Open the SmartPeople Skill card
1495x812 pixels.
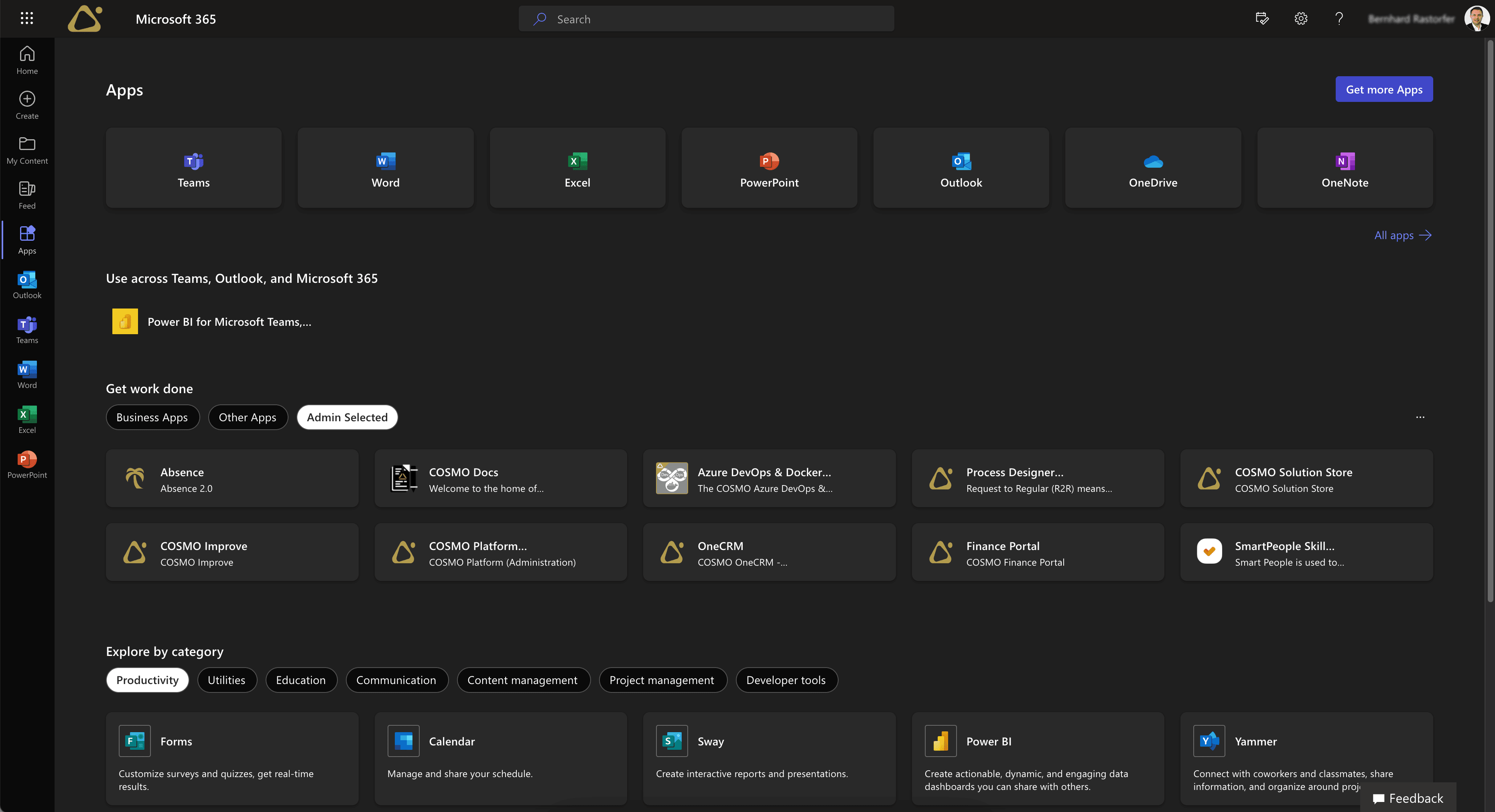point(1307,552)
